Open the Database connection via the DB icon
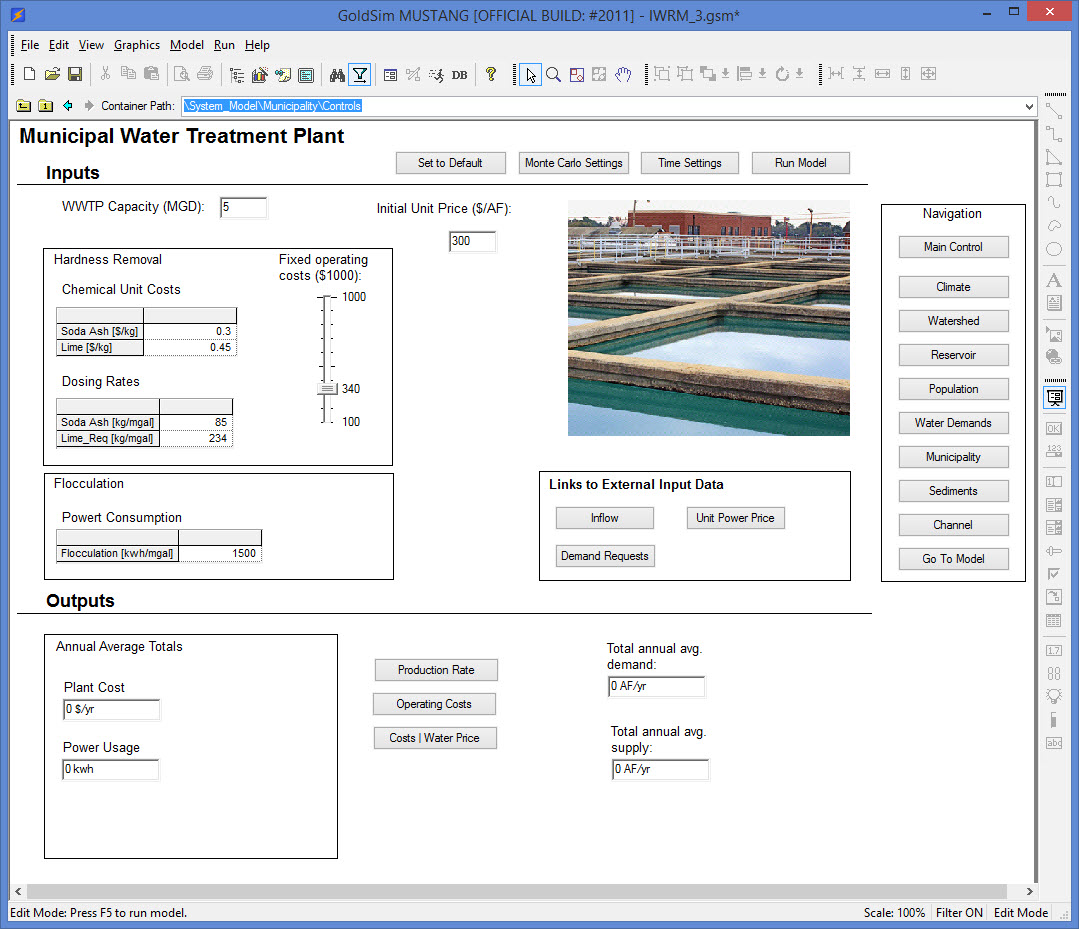 pyautogui.click(x=459, y=75)
